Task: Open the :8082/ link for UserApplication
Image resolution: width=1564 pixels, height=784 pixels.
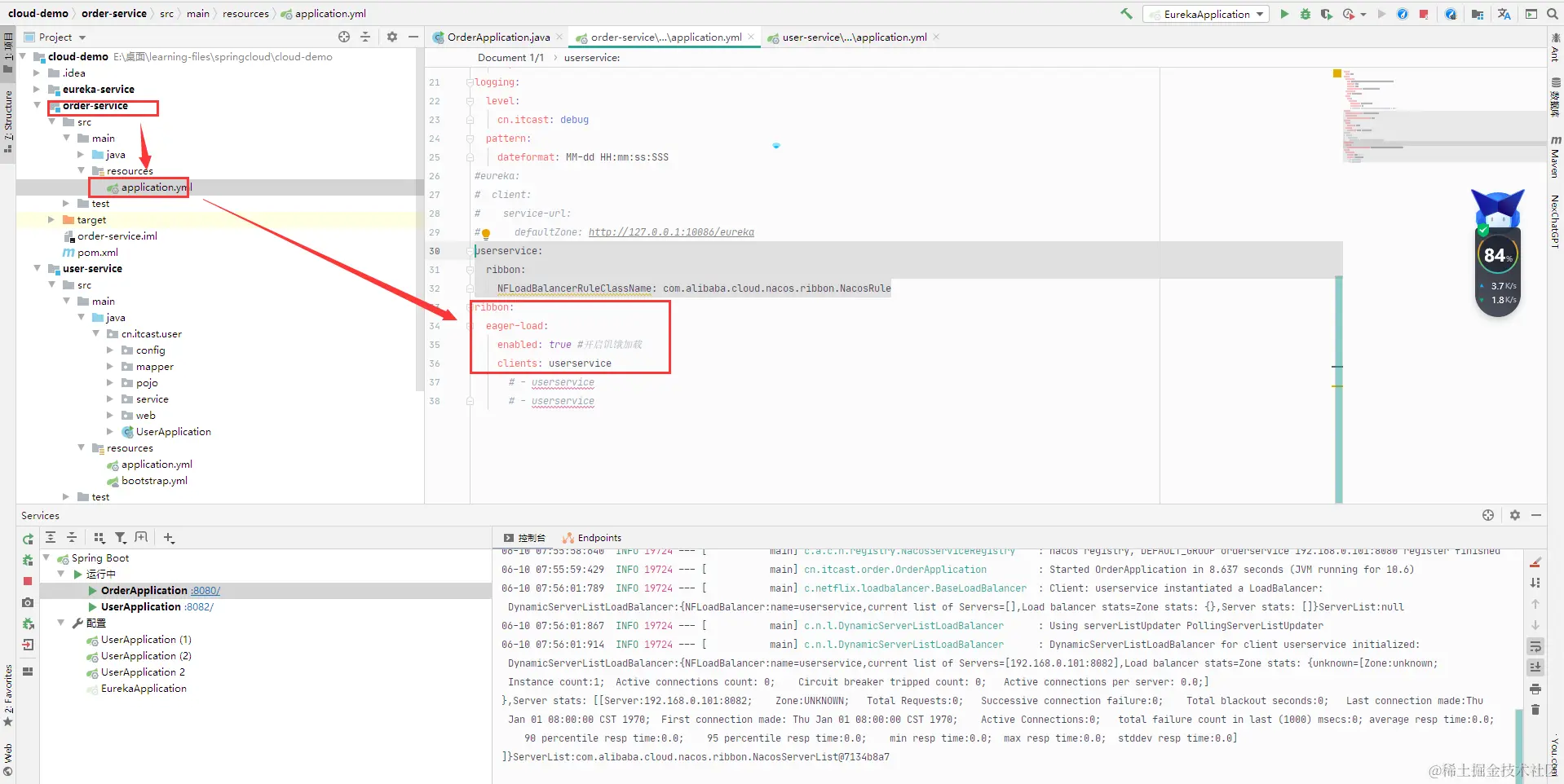Action: tap(199, 607)
